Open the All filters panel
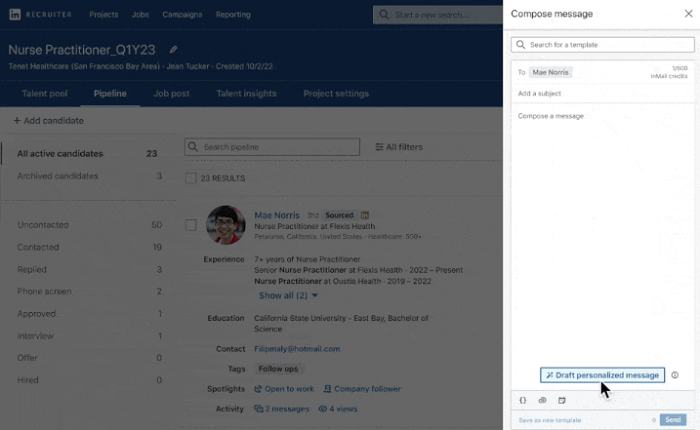Image resolution: width=700 pixels, height=430 pixels. pos(398,147)
